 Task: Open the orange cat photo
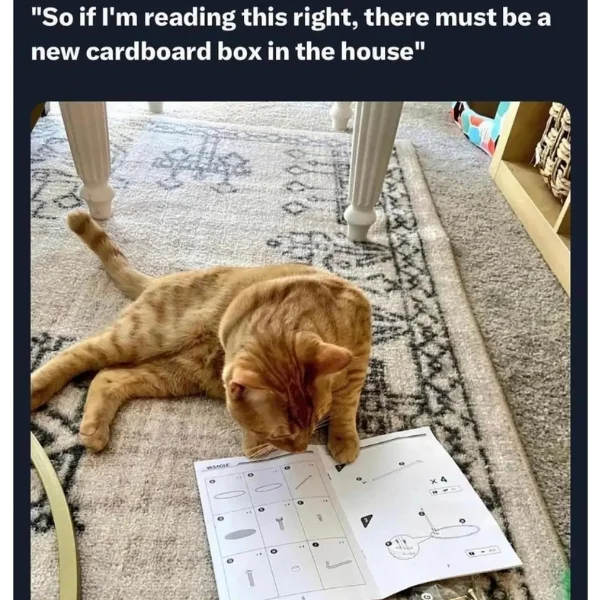300,351
